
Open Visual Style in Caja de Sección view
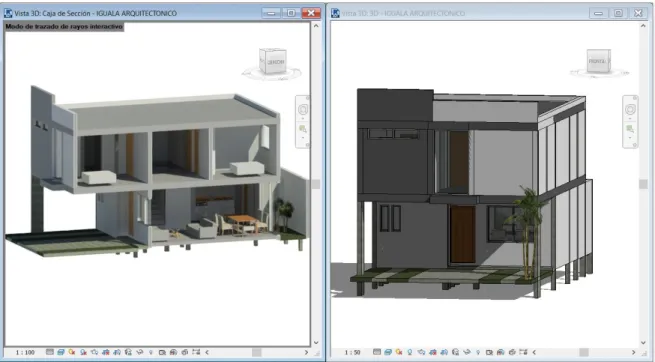click(61, 352)
